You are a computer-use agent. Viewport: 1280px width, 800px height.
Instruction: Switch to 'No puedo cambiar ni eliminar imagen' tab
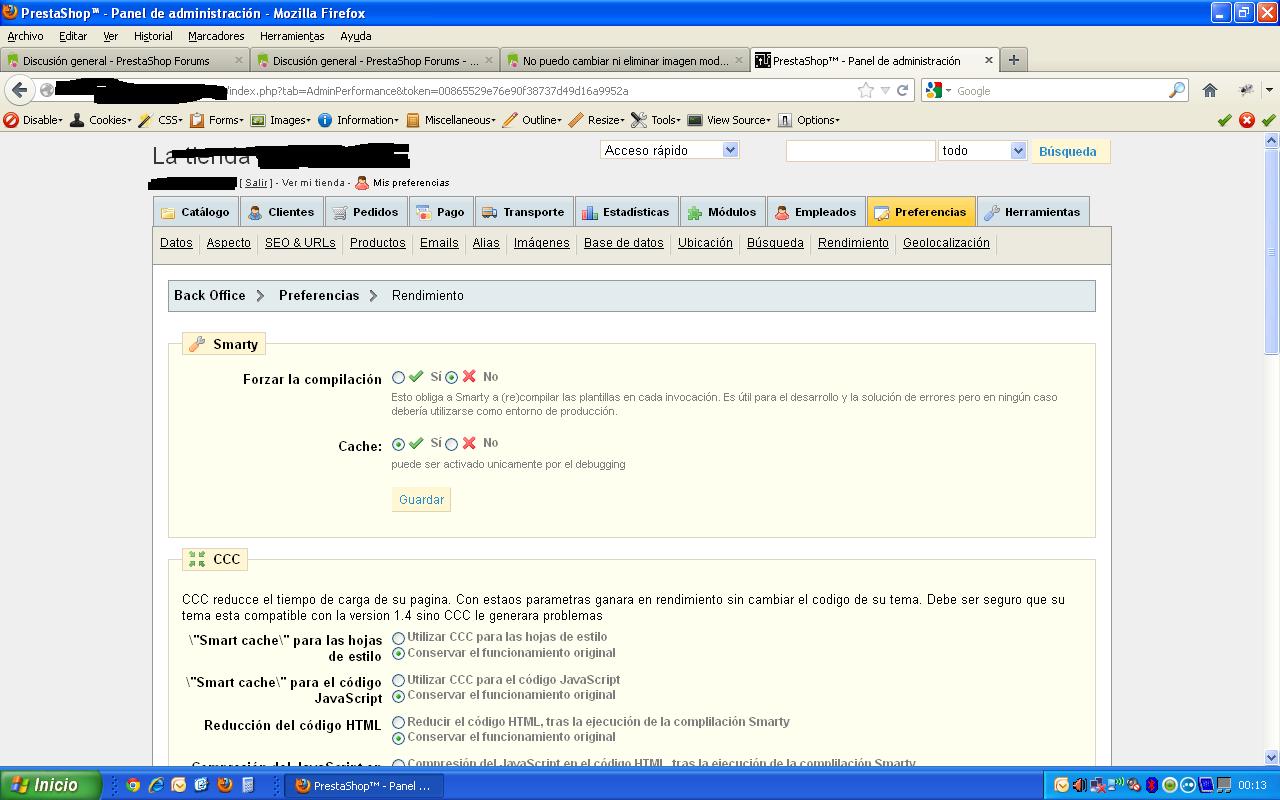click(x=625, y=61)
